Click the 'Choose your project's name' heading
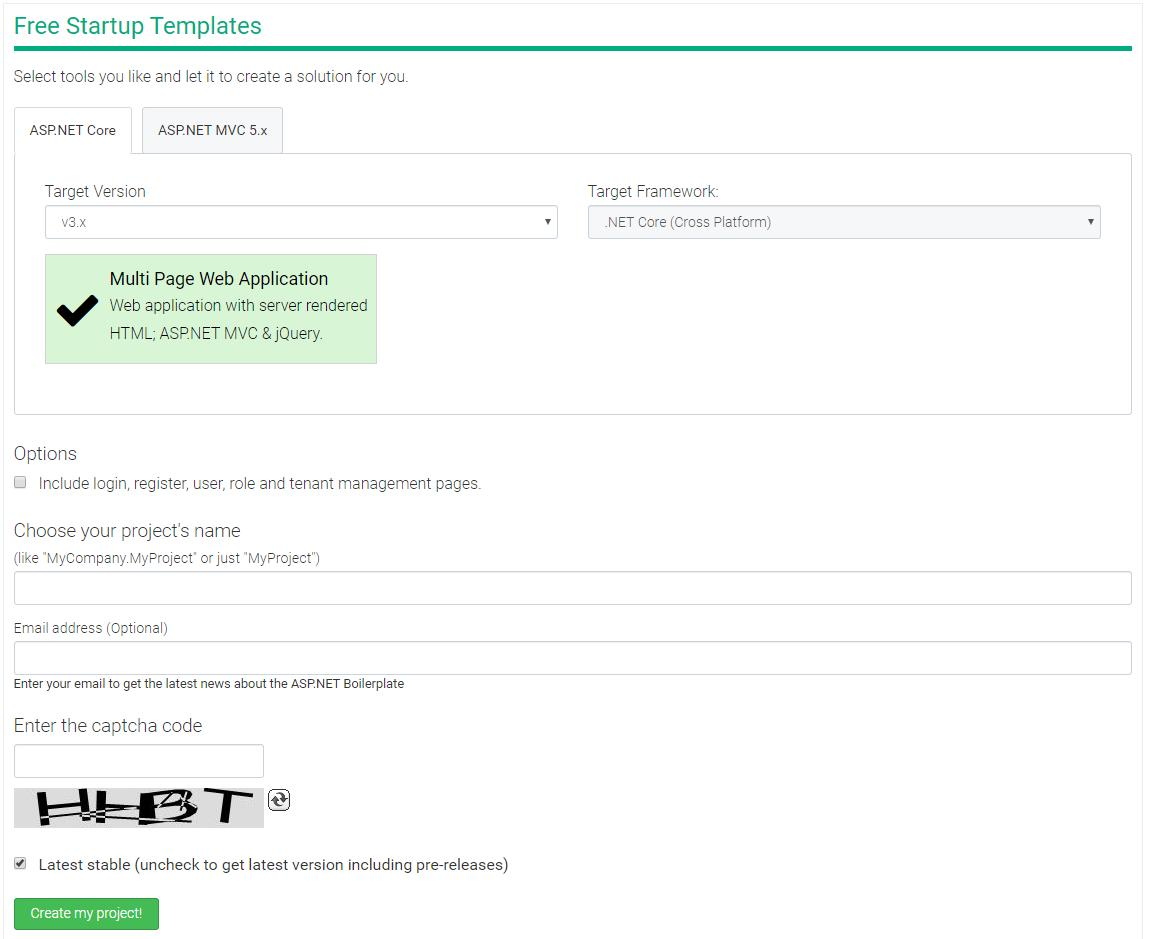Viewport: 1153px width, 939px height. [x=127, y=531]
